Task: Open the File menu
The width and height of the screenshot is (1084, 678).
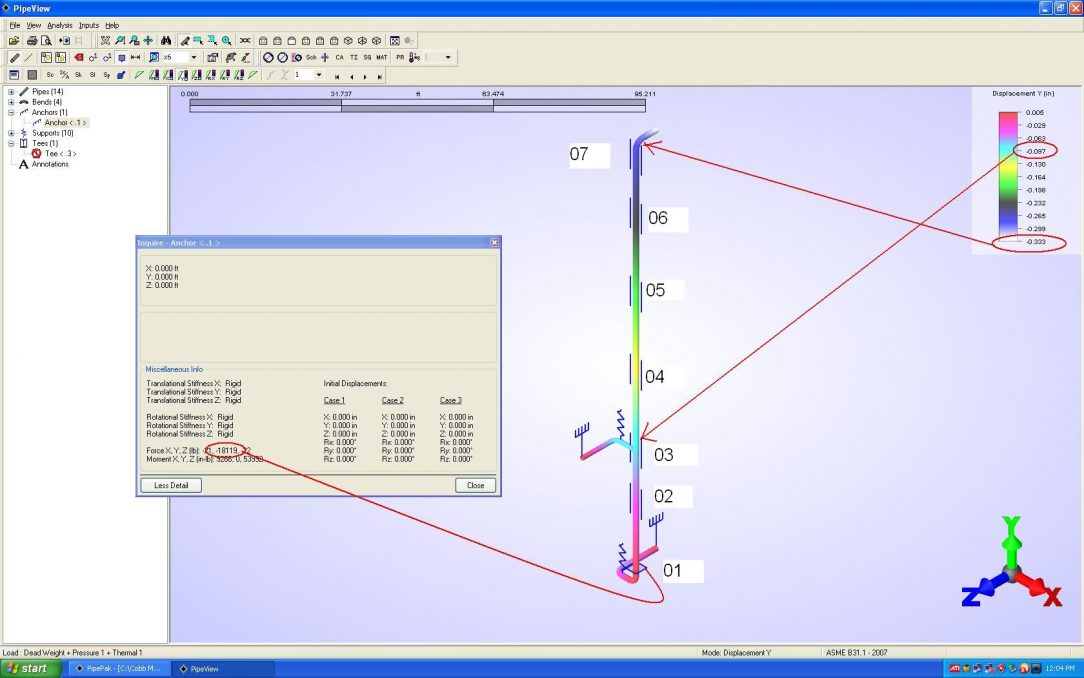Action: [15, 26]
